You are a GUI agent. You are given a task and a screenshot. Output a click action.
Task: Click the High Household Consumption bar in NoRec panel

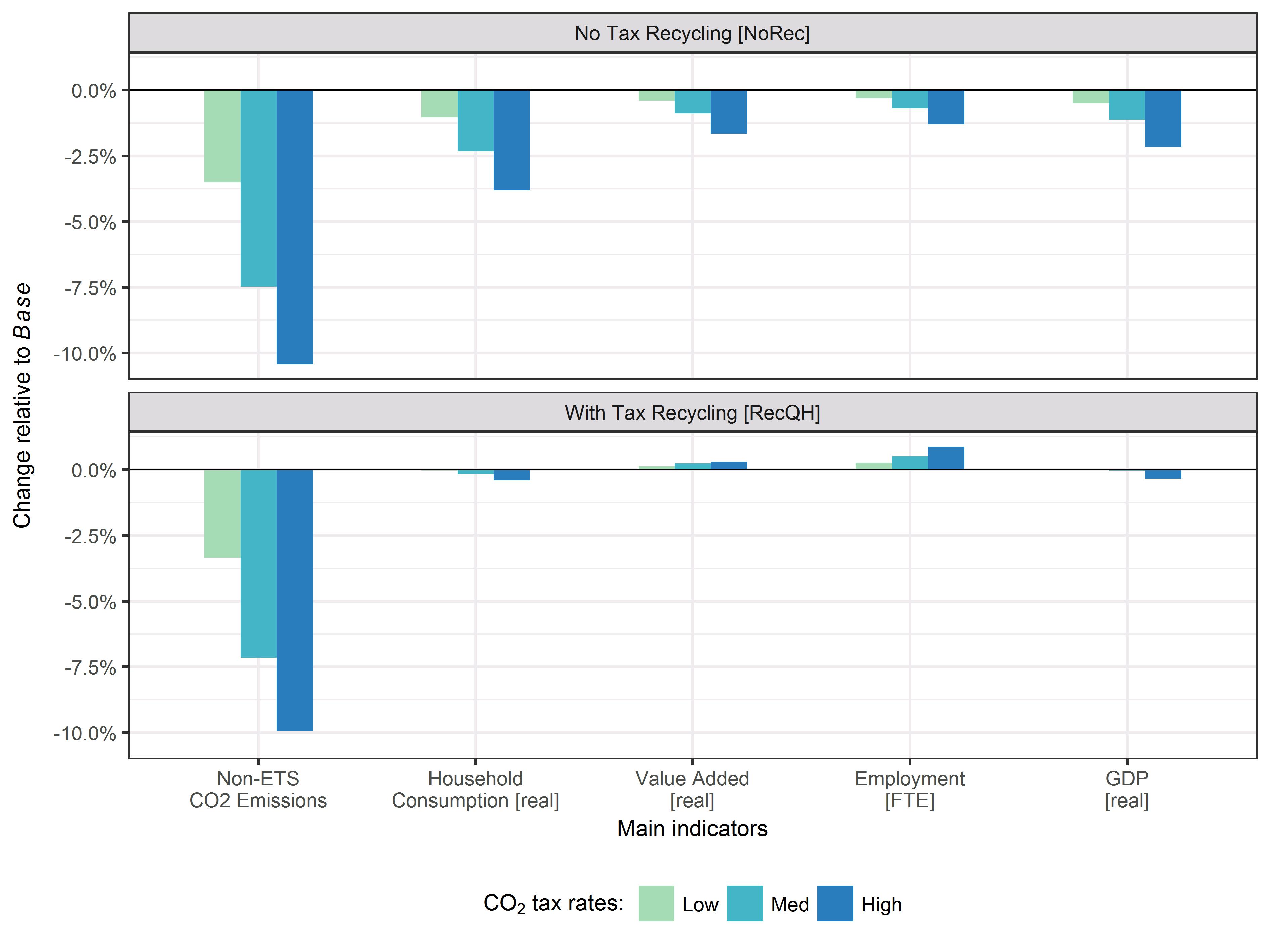pyautogui.click(x=511, y=140)
